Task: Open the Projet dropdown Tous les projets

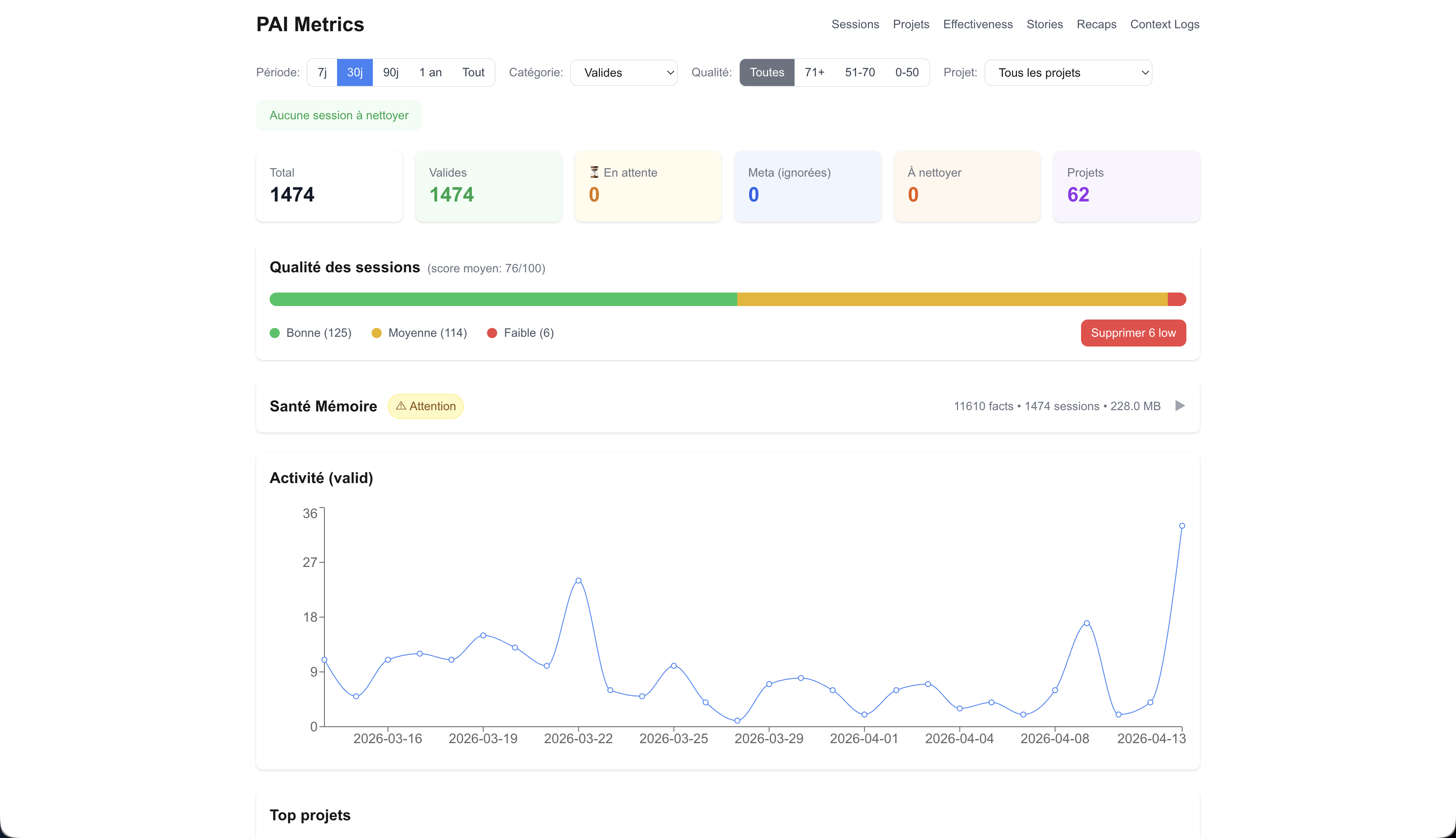Action: coord(1068,73)
